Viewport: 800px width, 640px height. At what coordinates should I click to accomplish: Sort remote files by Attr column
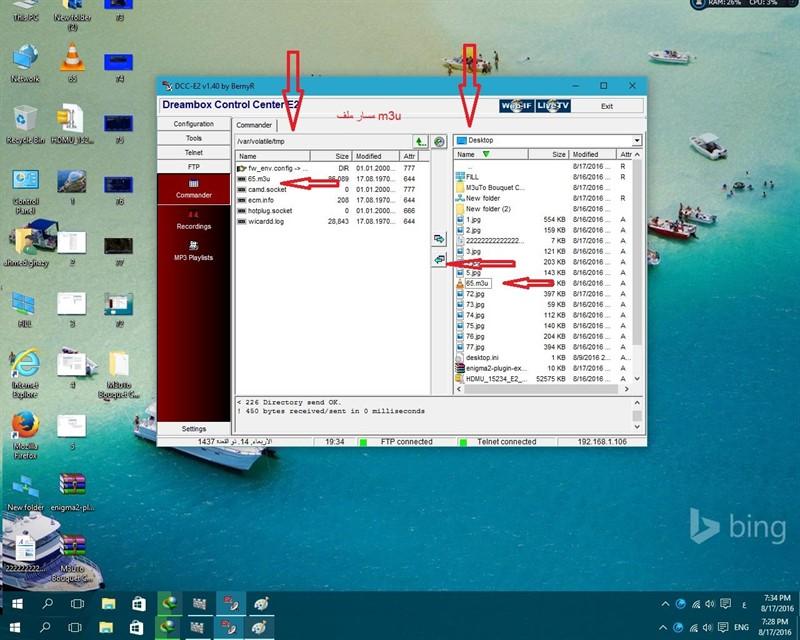[x=409, y=156]
